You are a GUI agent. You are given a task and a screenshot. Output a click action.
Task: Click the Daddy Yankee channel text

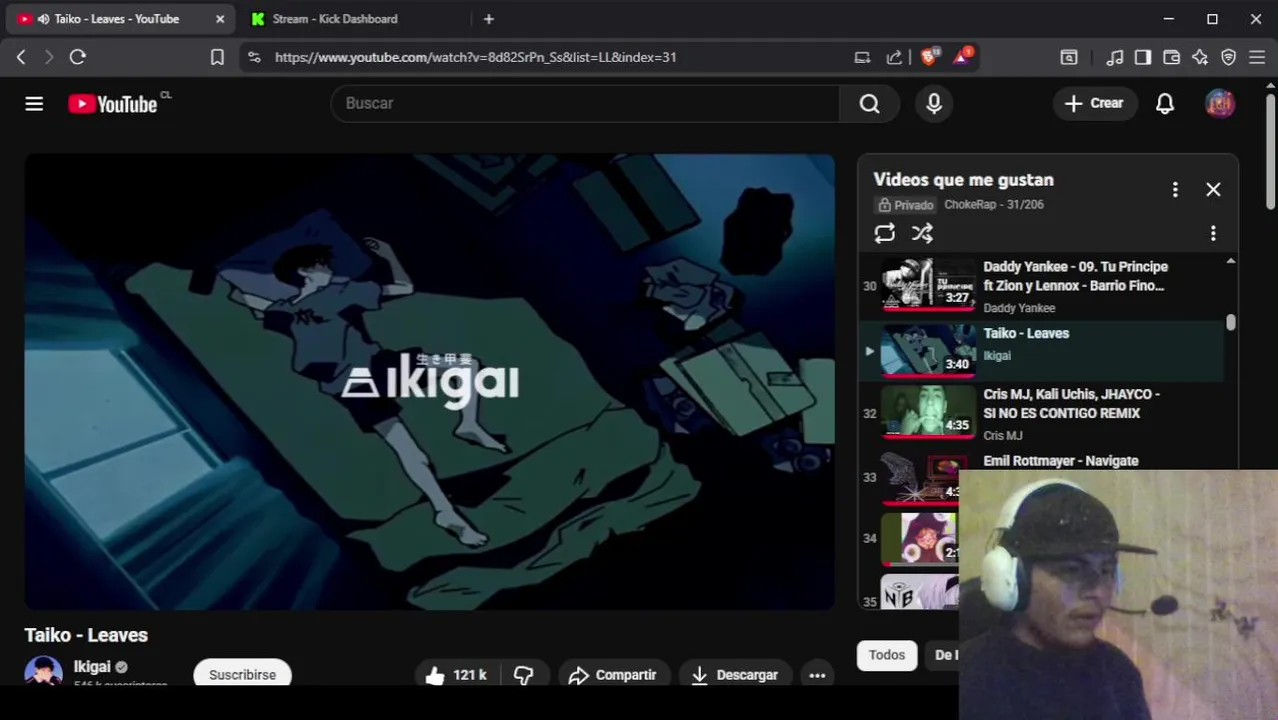[x=1019, y=308]
